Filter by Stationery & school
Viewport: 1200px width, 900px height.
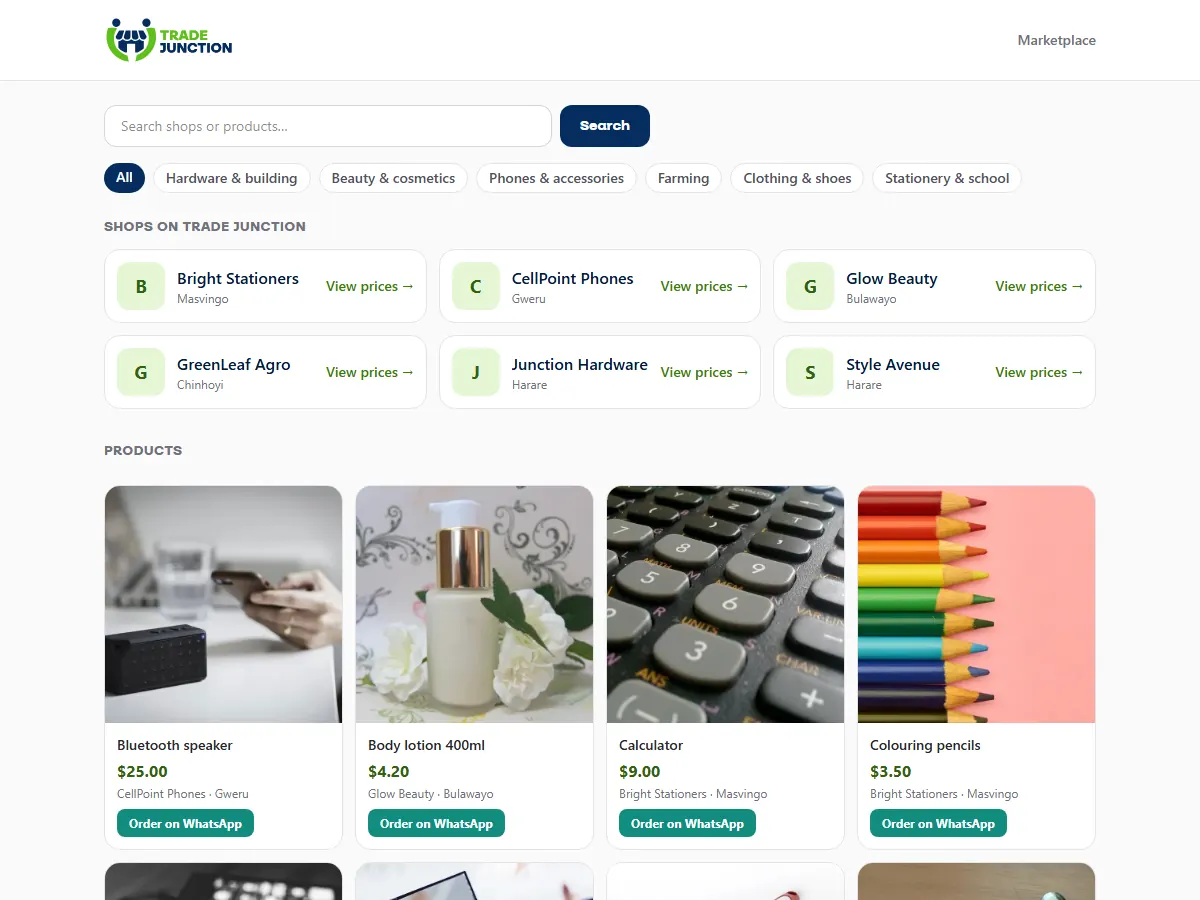(x=947, y=178)
